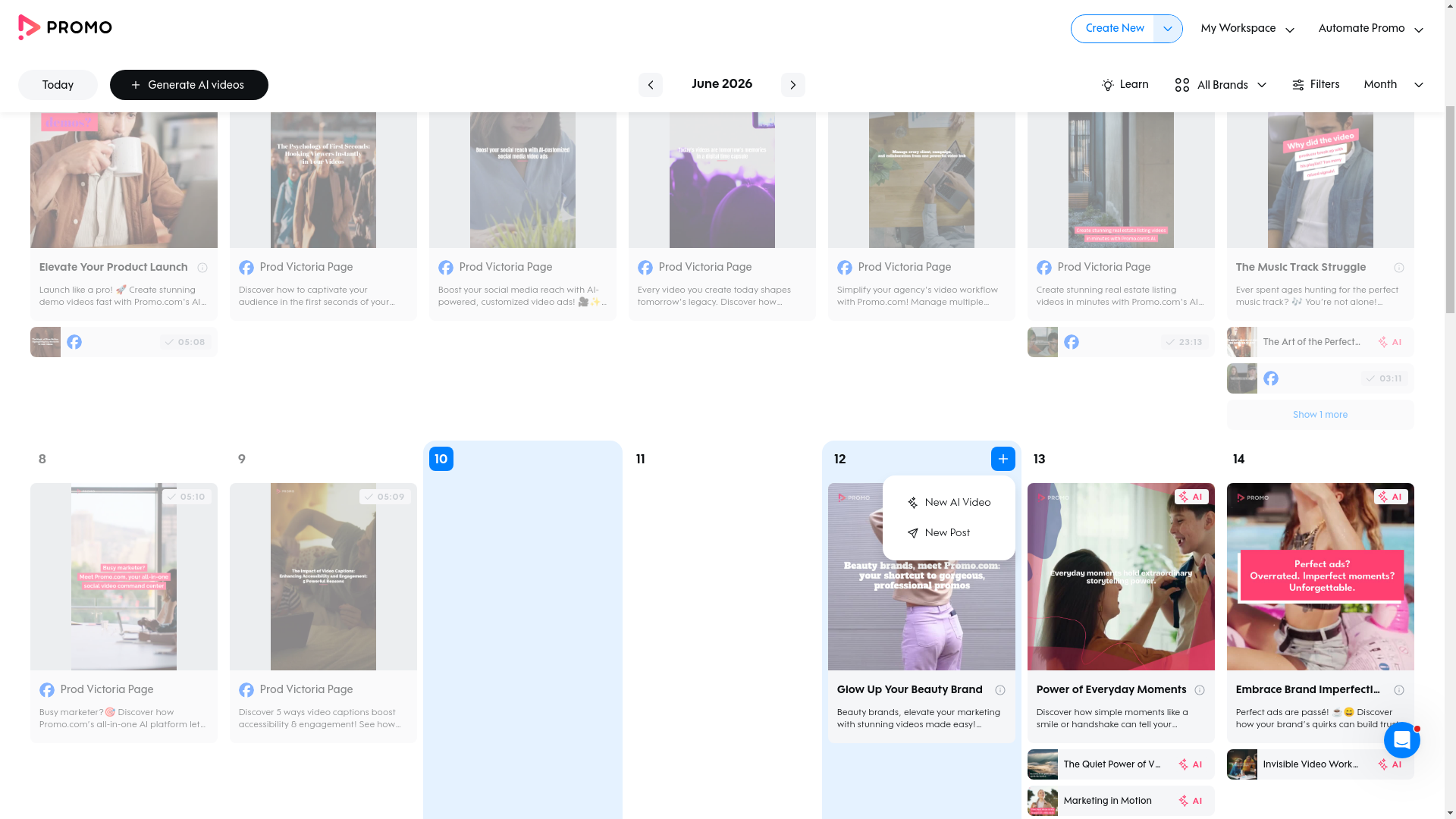Open info icon for Power of Everyday Moments
Image resolution: width=1456 pixels, height=819 pixels.
[1200, 690]
